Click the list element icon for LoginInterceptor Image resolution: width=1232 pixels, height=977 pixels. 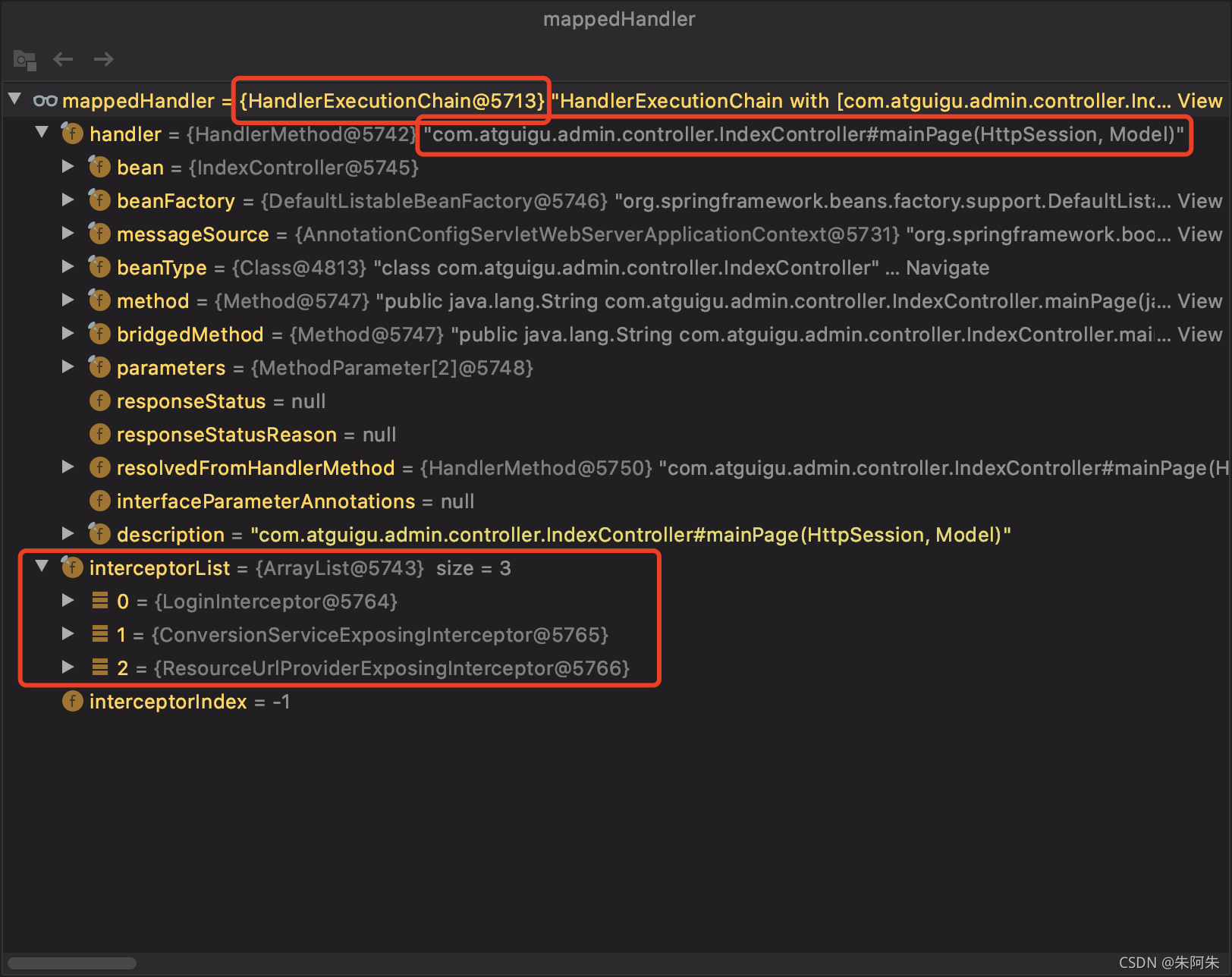[99, 602]
